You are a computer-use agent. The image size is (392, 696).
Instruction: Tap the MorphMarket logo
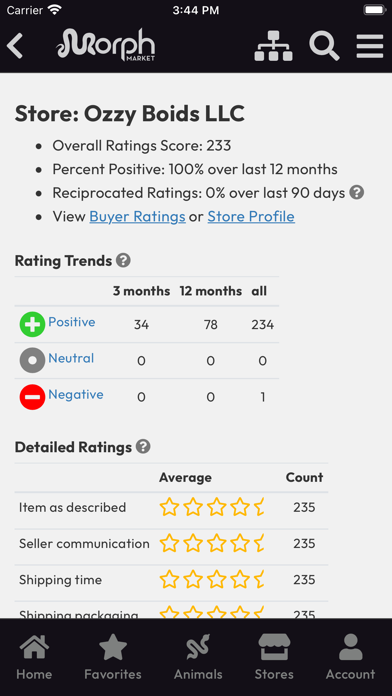click(x=106, y=44)
